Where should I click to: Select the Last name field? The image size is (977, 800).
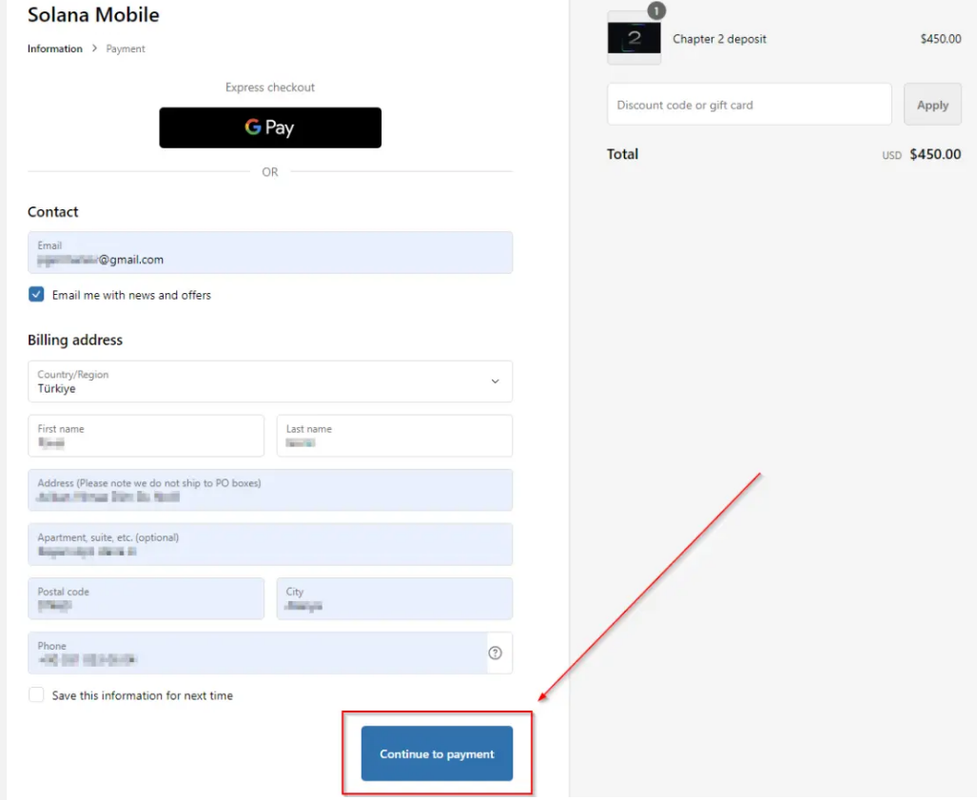click(394, 436)
